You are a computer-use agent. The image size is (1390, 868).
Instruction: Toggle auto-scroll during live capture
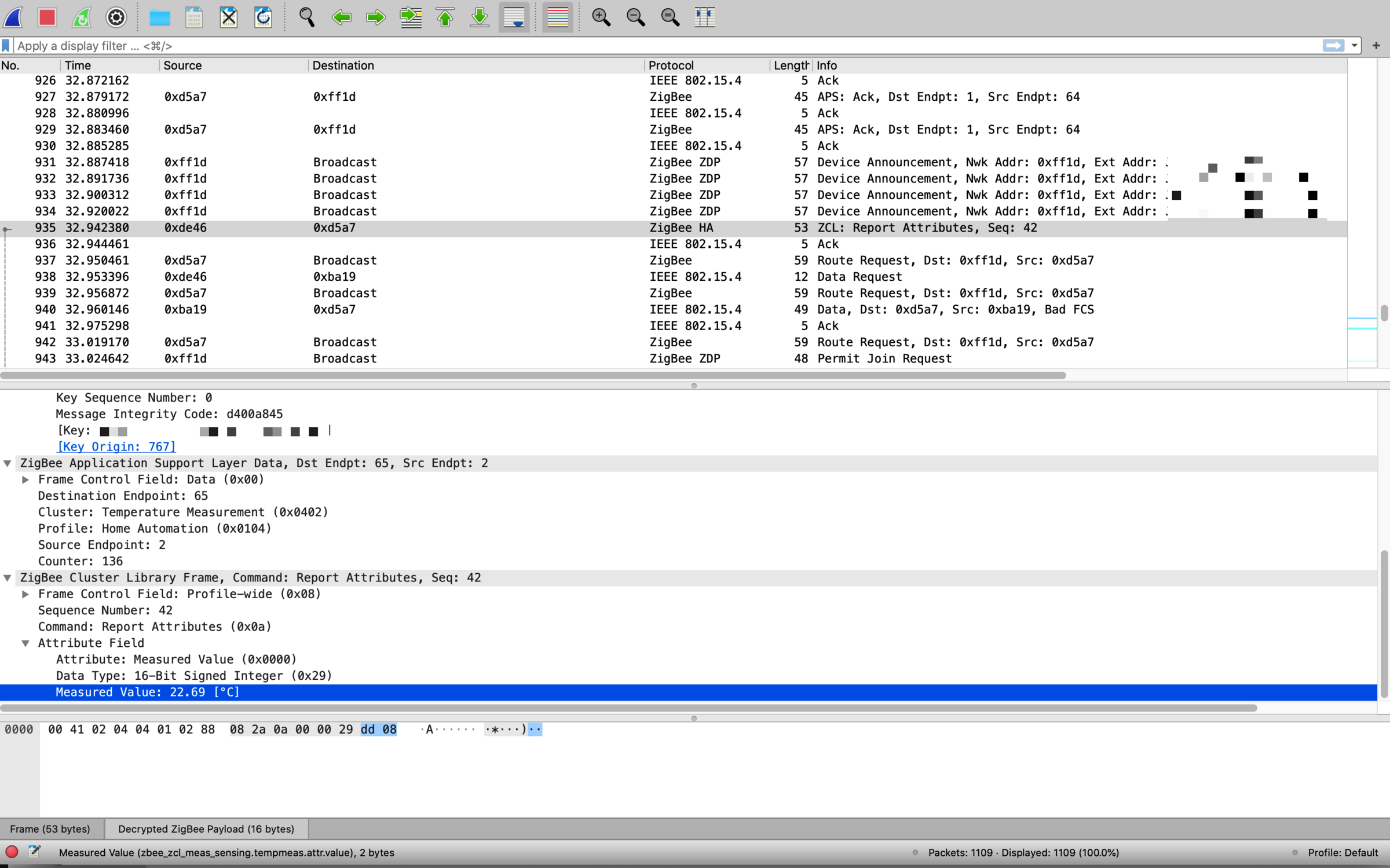tap(514, 17)
